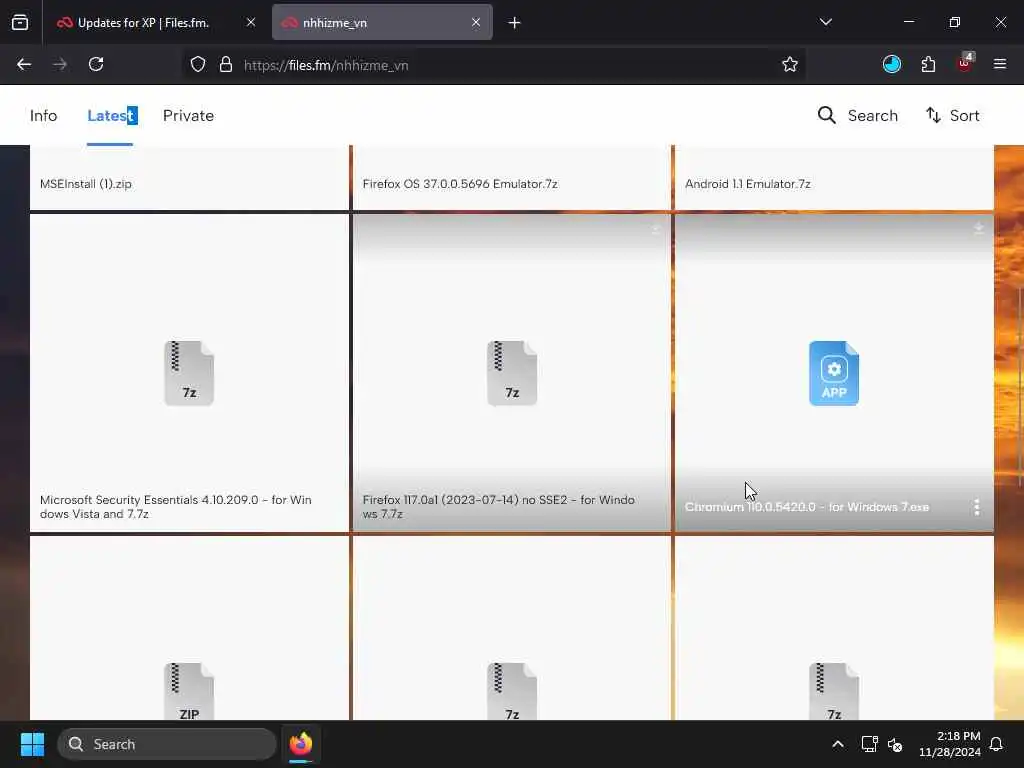This screenshot has height=768, width=1024.
Task: Open MSEInstall (1).zip file
Action: point(86,184)
